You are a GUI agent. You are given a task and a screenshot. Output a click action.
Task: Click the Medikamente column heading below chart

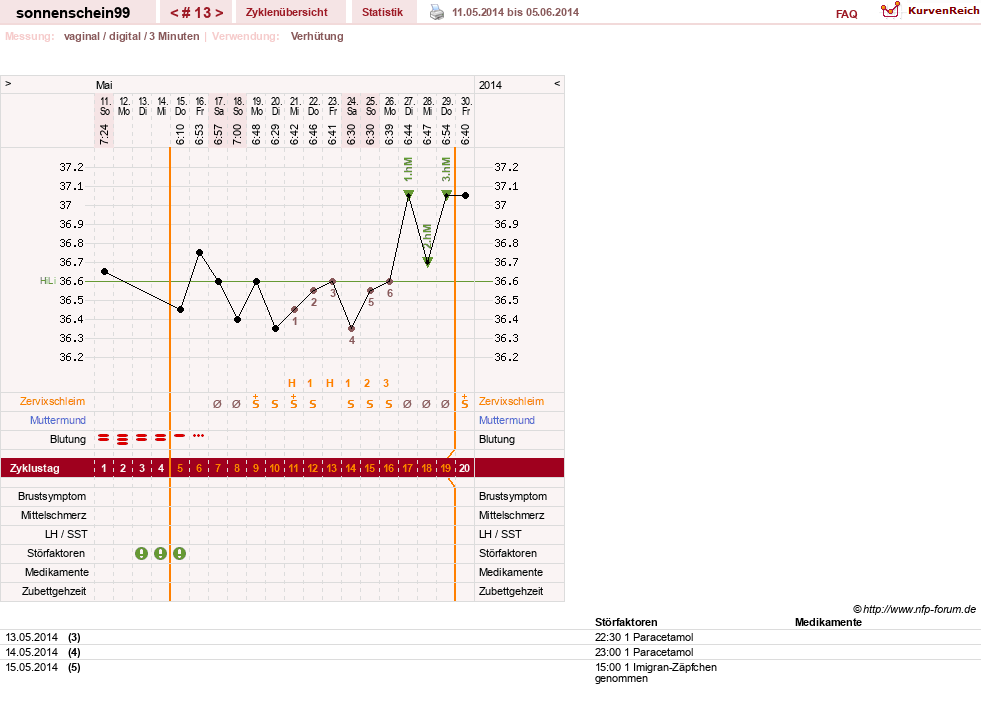(828, 622)
